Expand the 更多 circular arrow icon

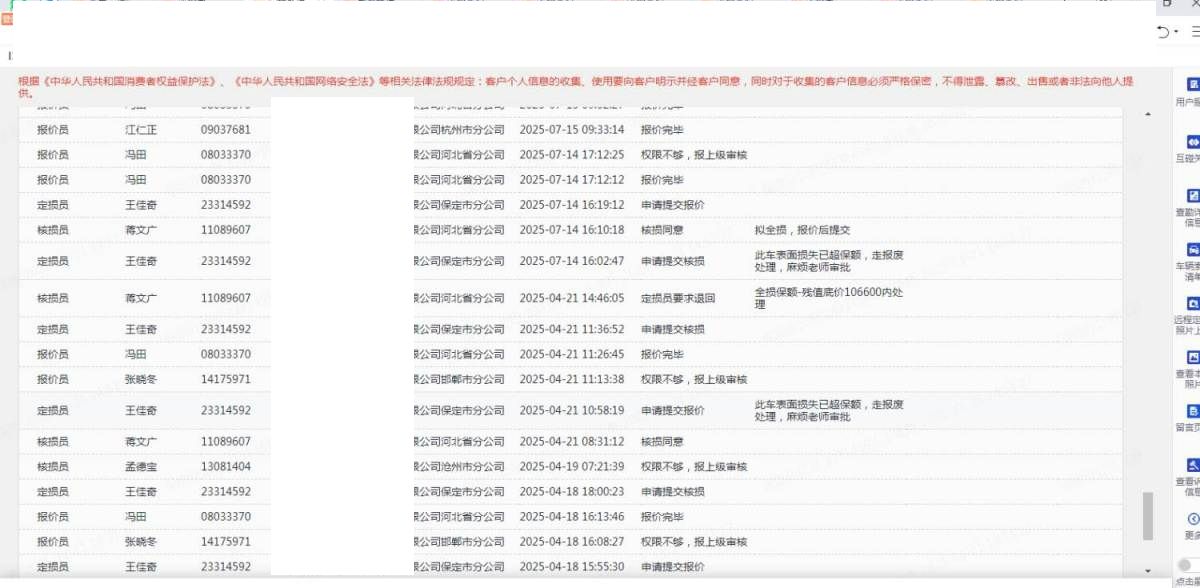pyautogui.click(x=1192, y=518)
